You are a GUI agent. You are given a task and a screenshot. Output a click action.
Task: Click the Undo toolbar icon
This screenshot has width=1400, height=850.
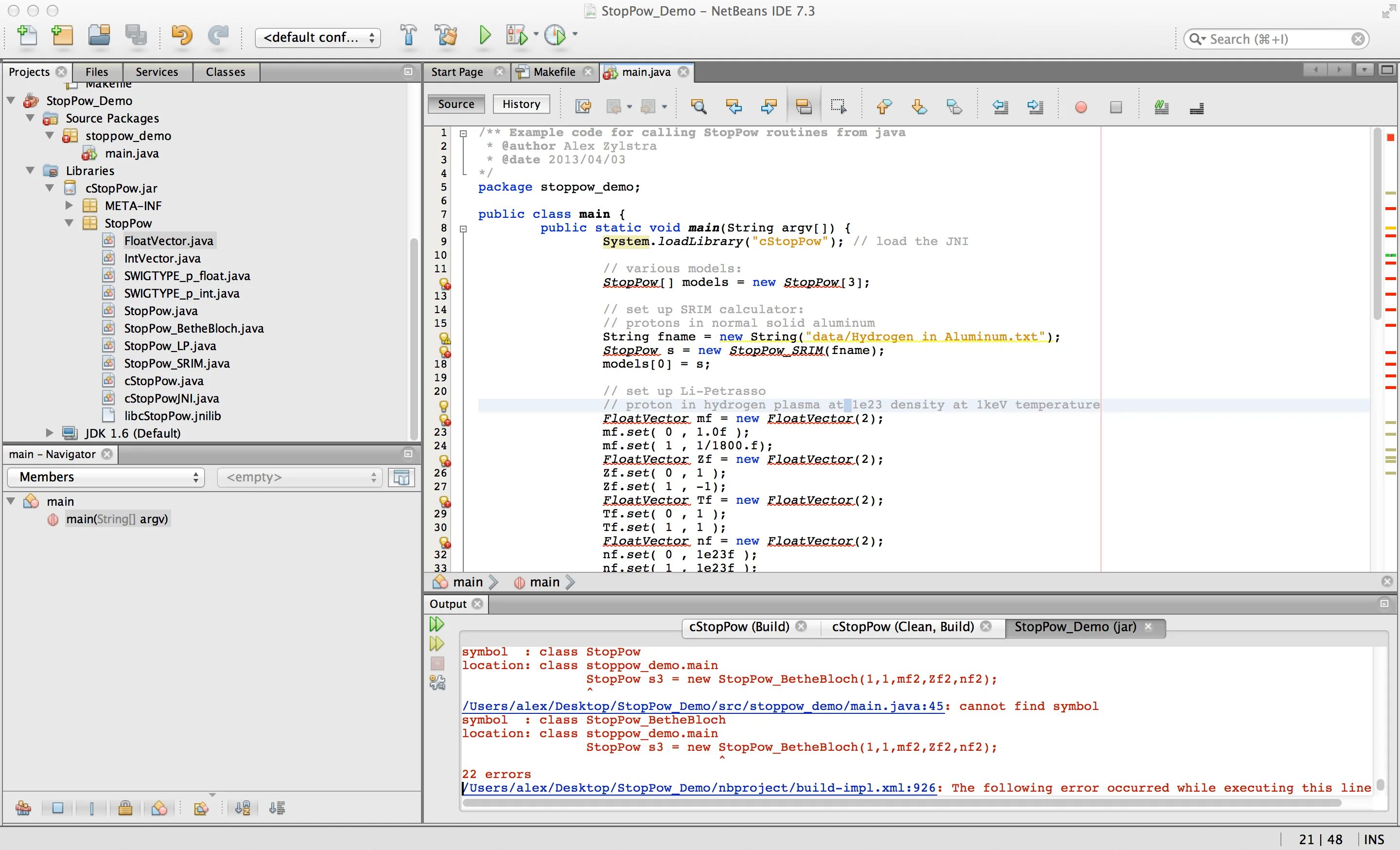point(182,35)
